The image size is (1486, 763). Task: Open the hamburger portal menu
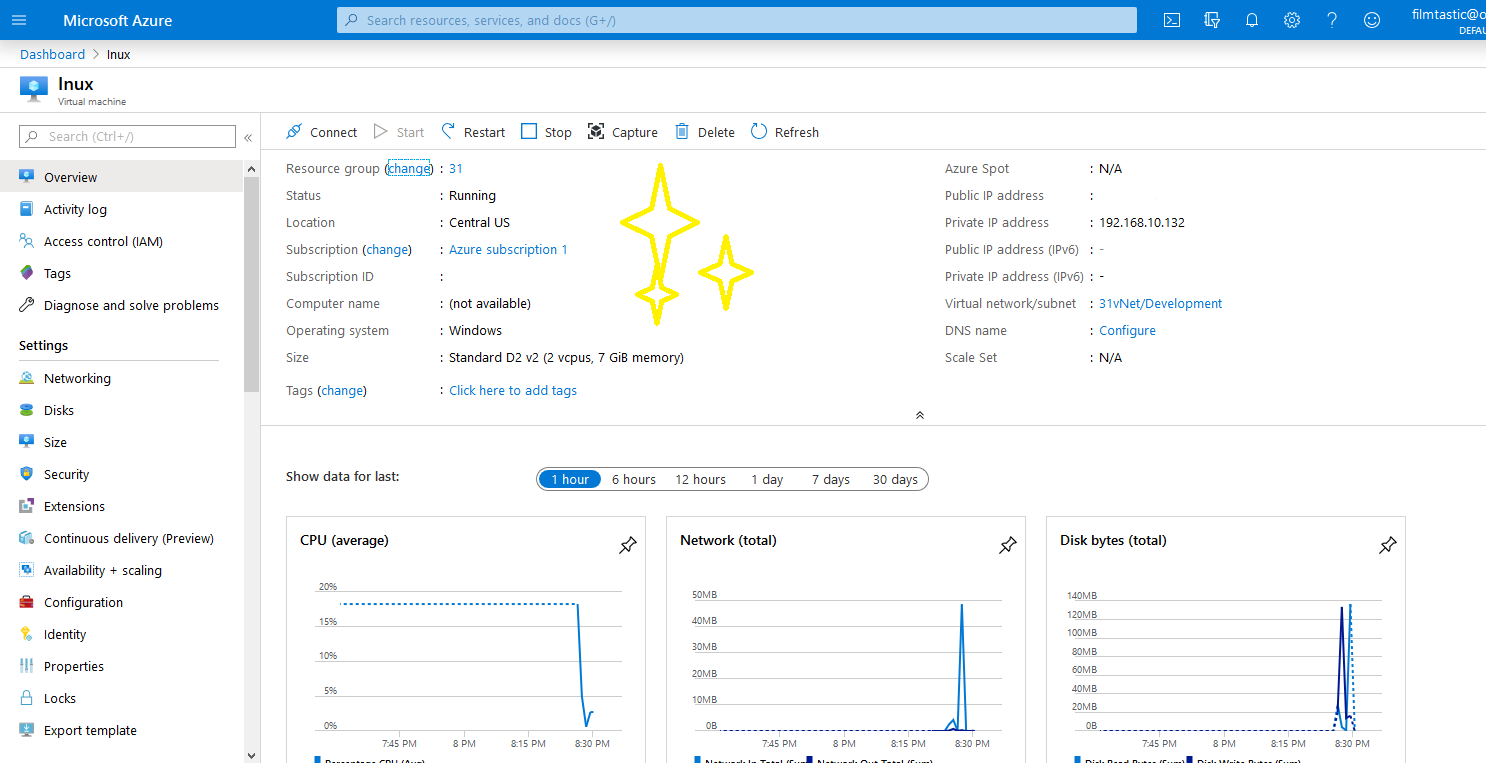[x=19, y=20]
